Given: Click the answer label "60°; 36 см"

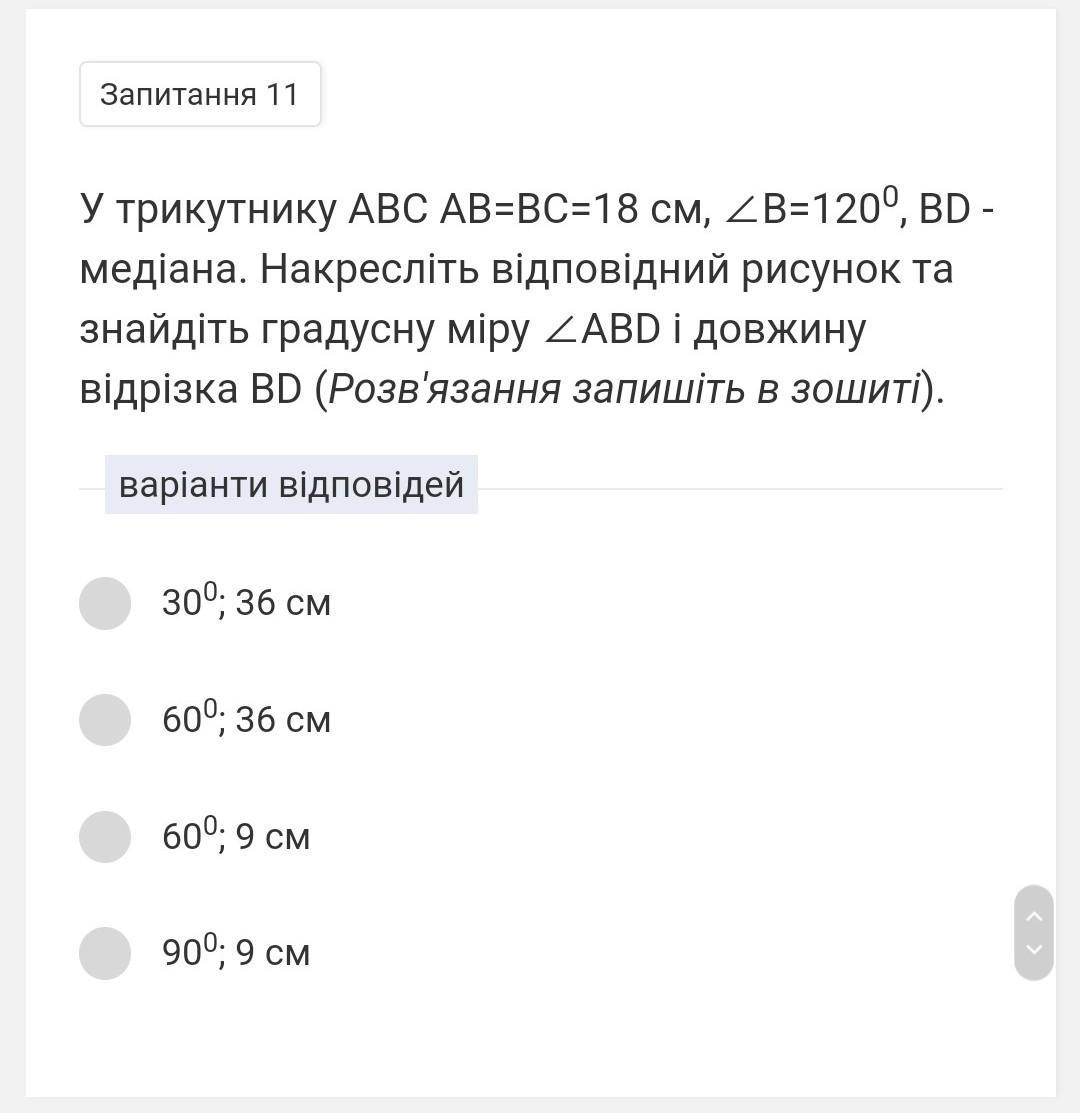Looking at the screenshot, I should click(x=246, y=720).
